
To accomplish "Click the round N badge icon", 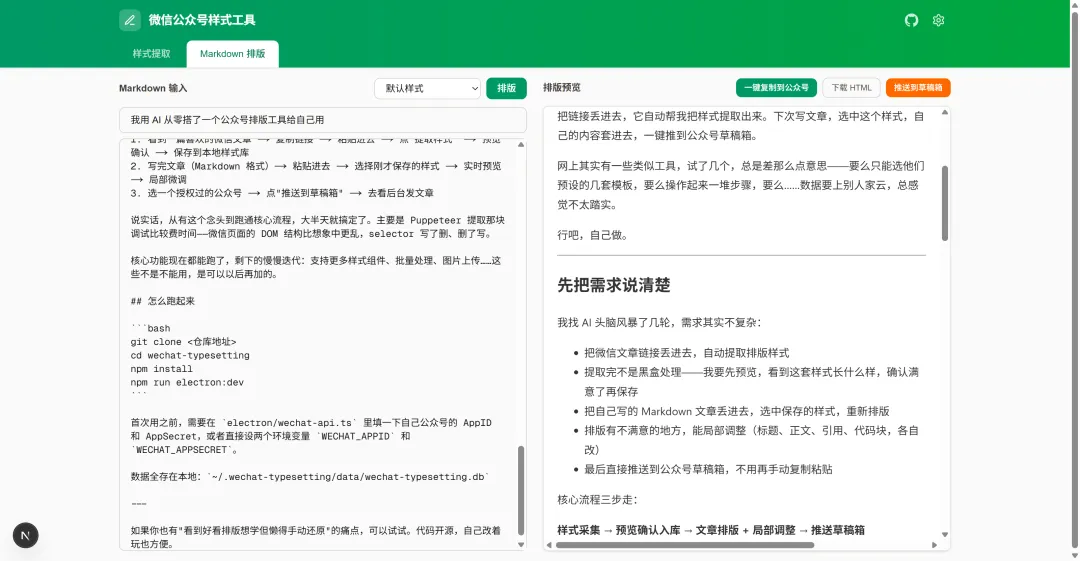I will tap(25, 535).
